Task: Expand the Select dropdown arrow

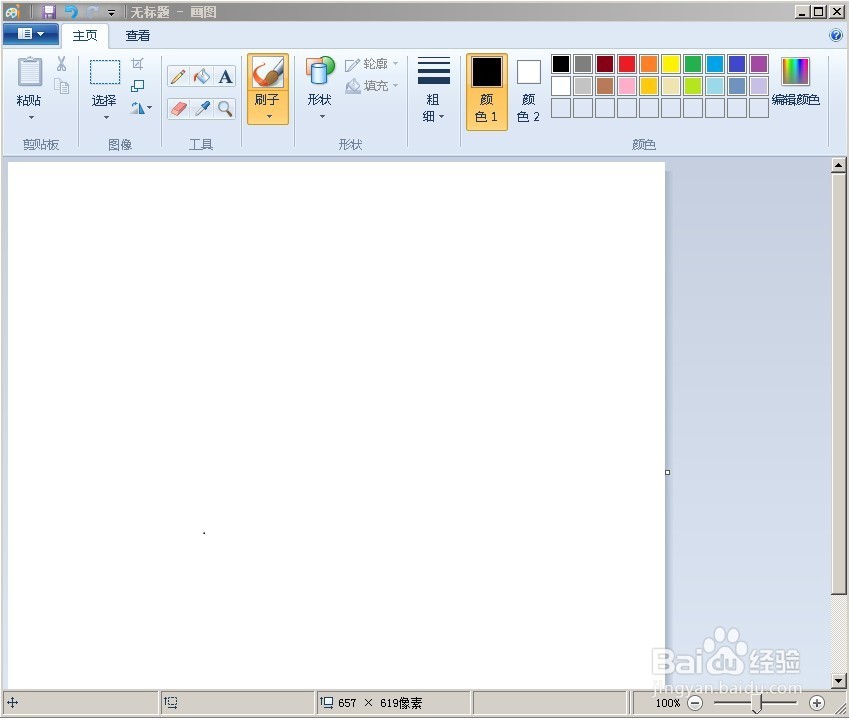Action: click(106, 118)
